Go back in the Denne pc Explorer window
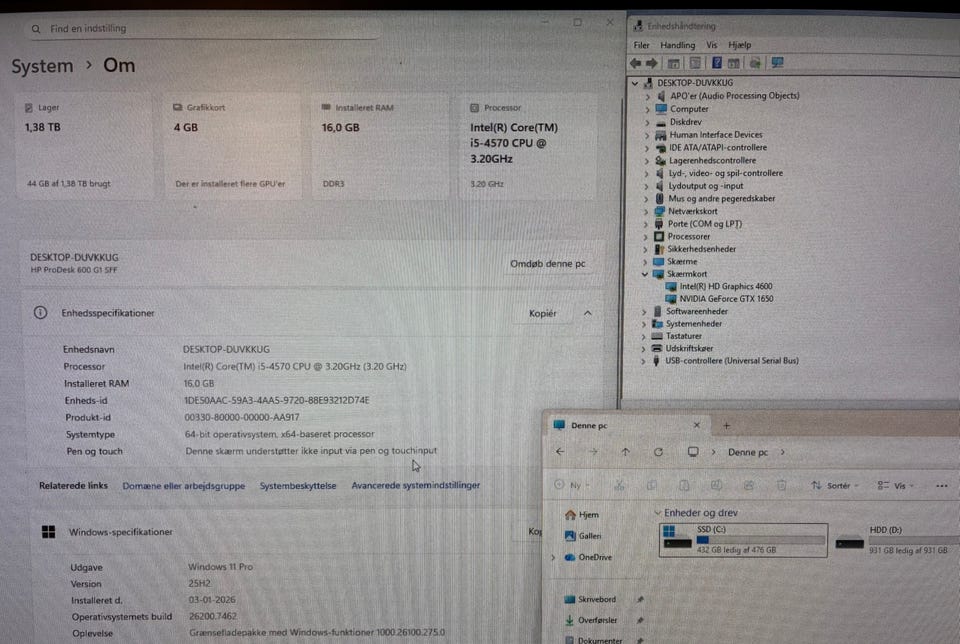The height and width of the screenshot is (644, 960). [560, 452]
